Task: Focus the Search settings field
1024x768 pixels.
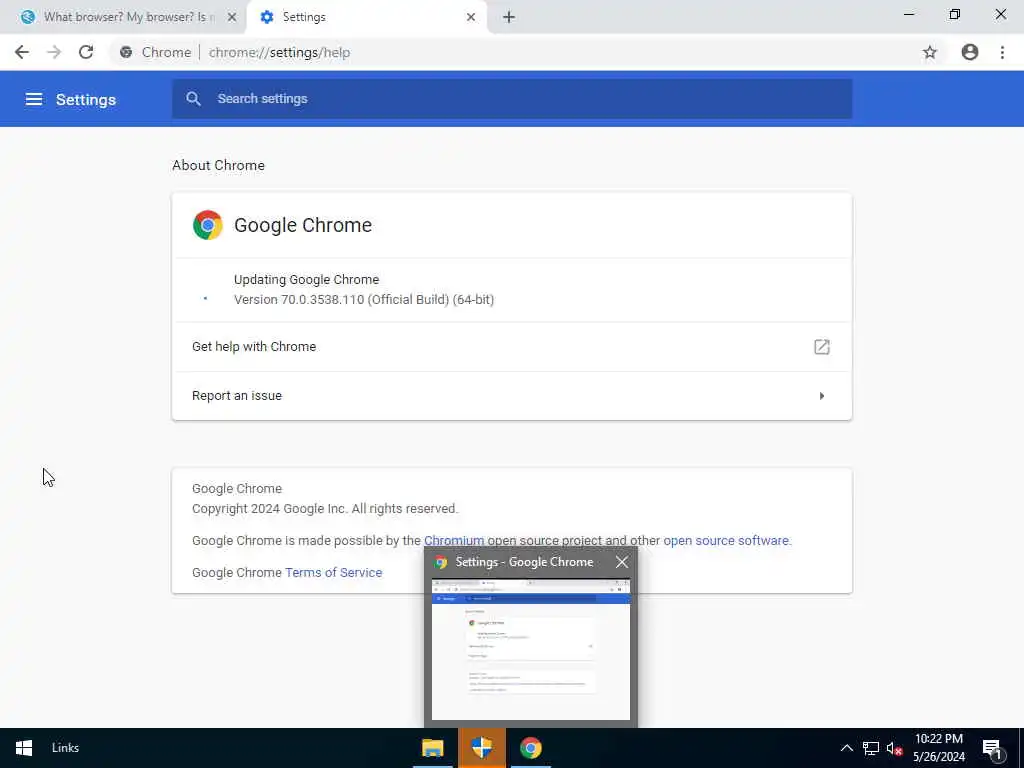Action: point(512,99)
